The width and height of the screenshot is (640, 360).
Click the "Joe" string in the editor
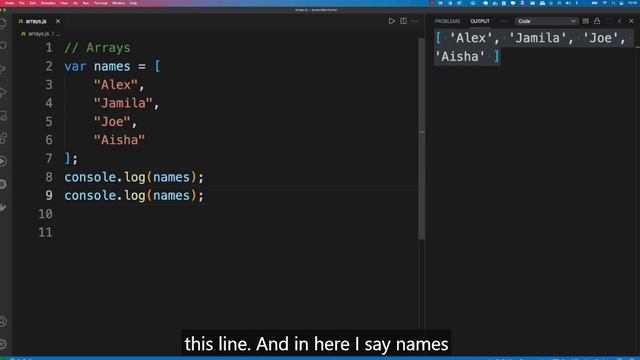point(112,122)
